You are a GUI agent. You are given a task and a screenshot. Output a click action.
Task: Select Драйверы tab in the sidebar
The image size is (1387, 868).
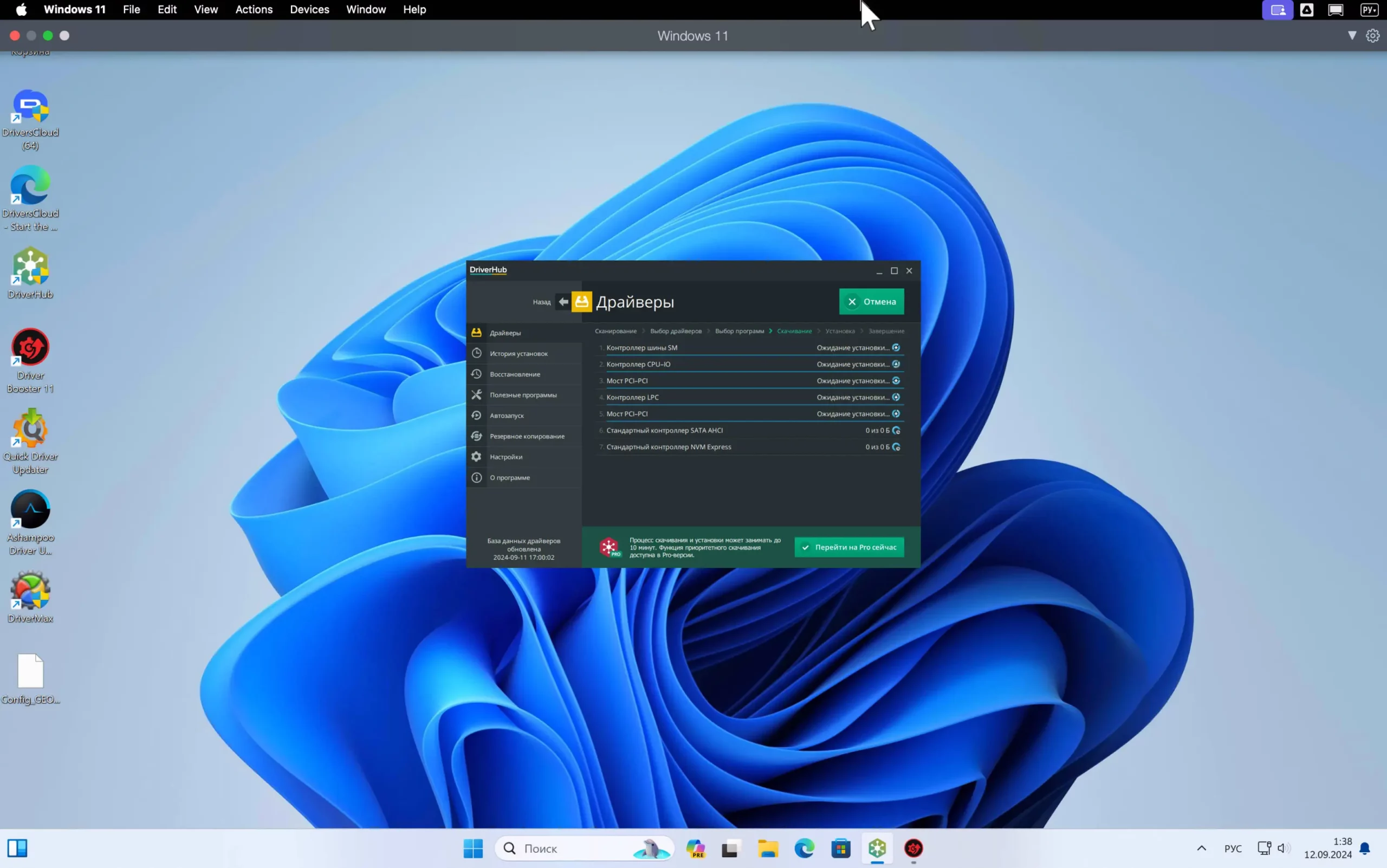click(x=505, y=333)
